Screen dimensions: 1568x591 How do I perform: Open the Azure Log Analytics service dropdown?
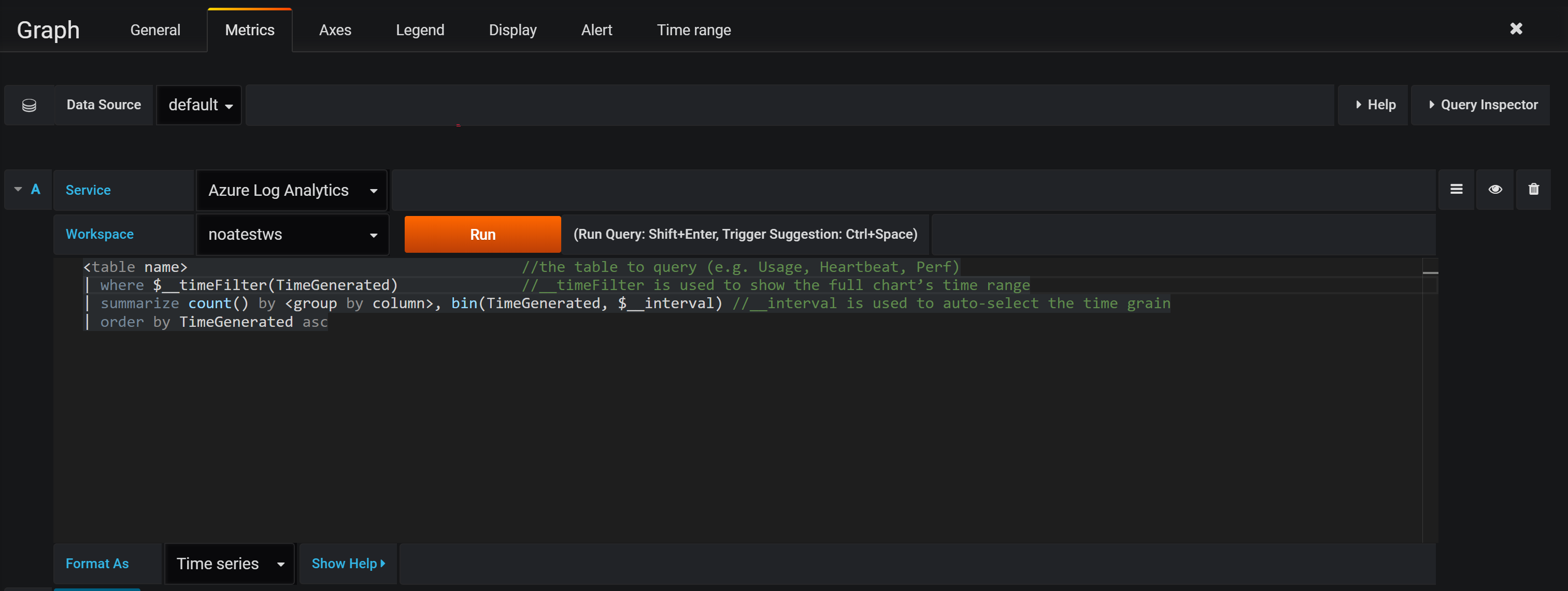coord(292,191)
